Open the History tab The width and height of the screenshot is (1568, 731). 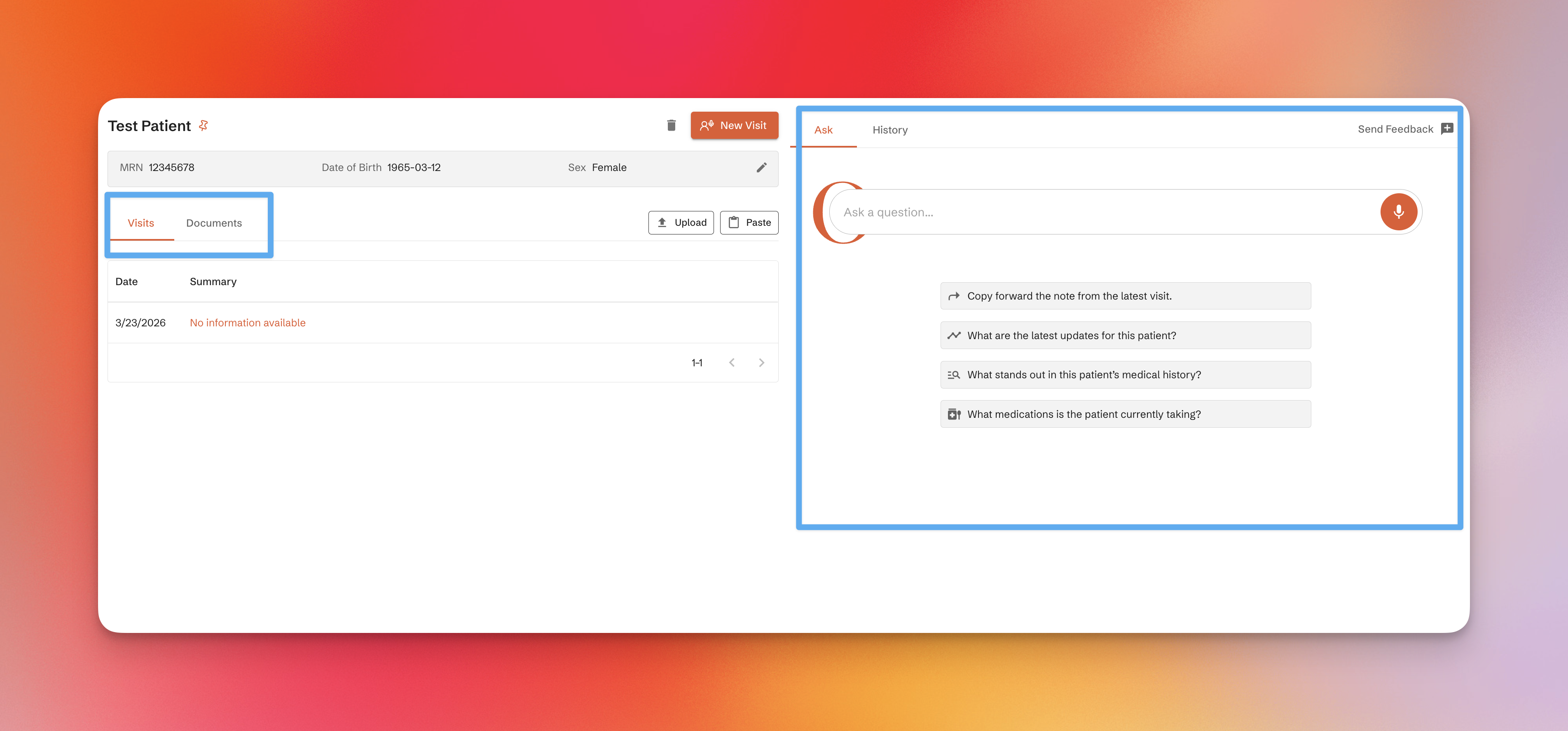tap(889, 130)
